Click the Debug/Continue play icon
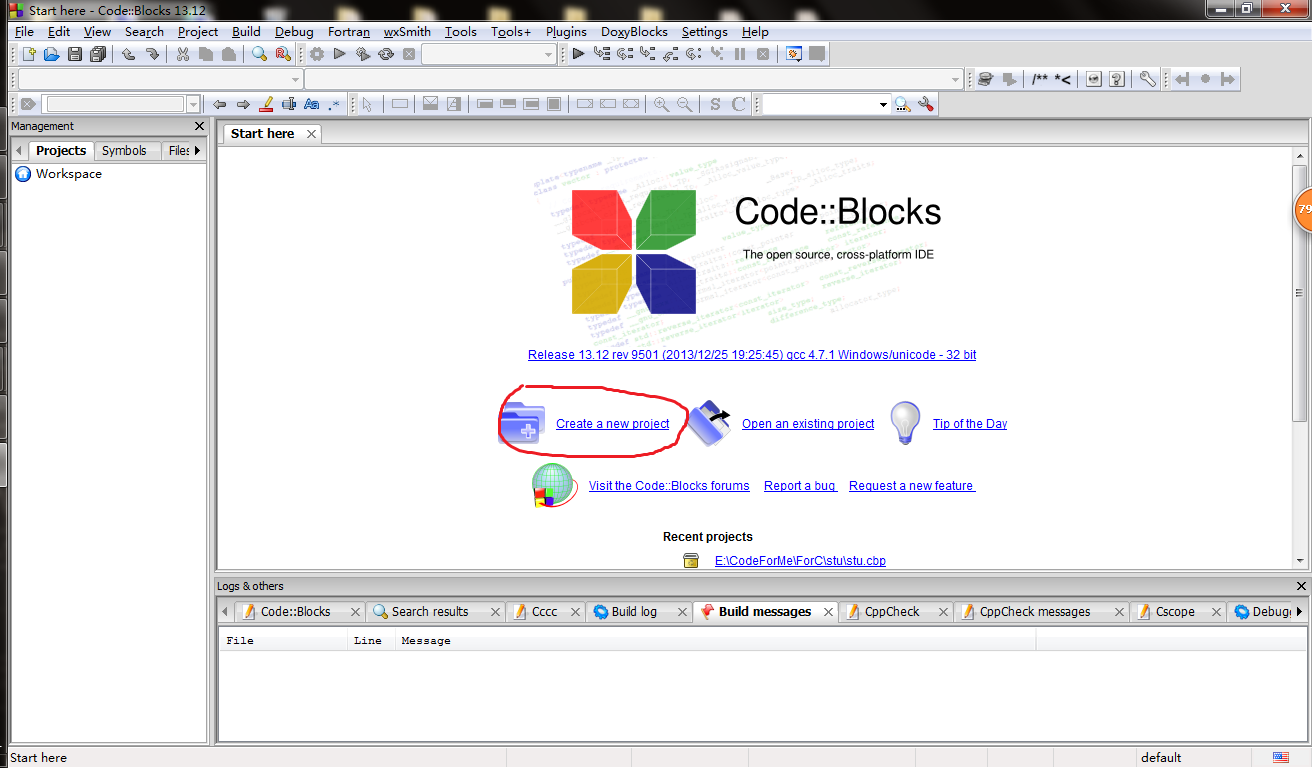This screenshot has width=1312, height=768. click(578, 54)
